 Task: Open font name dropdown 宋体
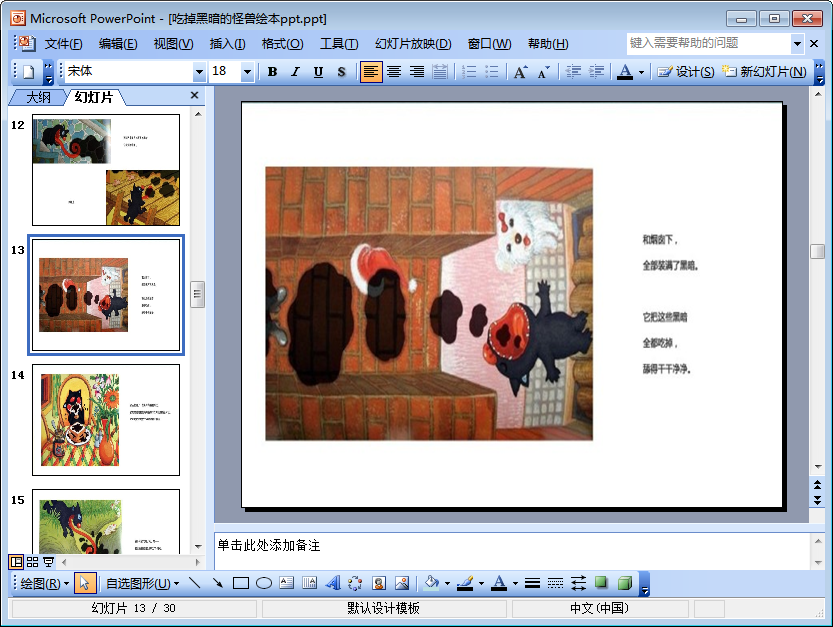click(199, 72)
